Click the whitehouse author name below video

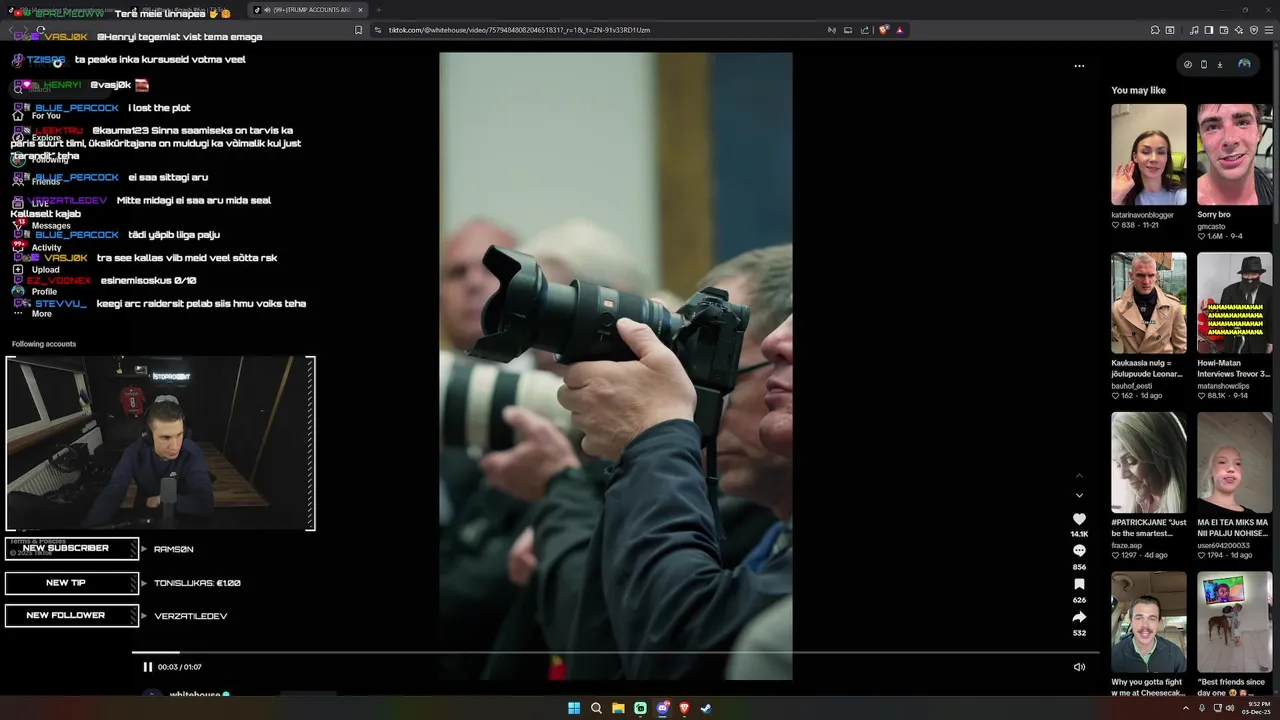coord(194,695)
